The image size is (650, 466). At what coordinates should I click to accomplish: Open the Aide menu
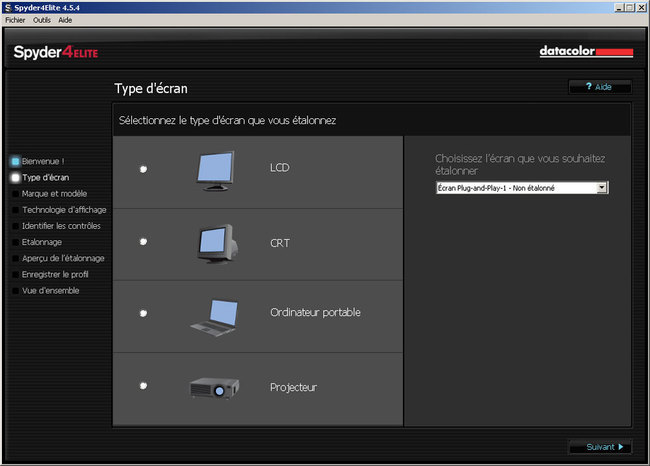[x=65, y=20]
